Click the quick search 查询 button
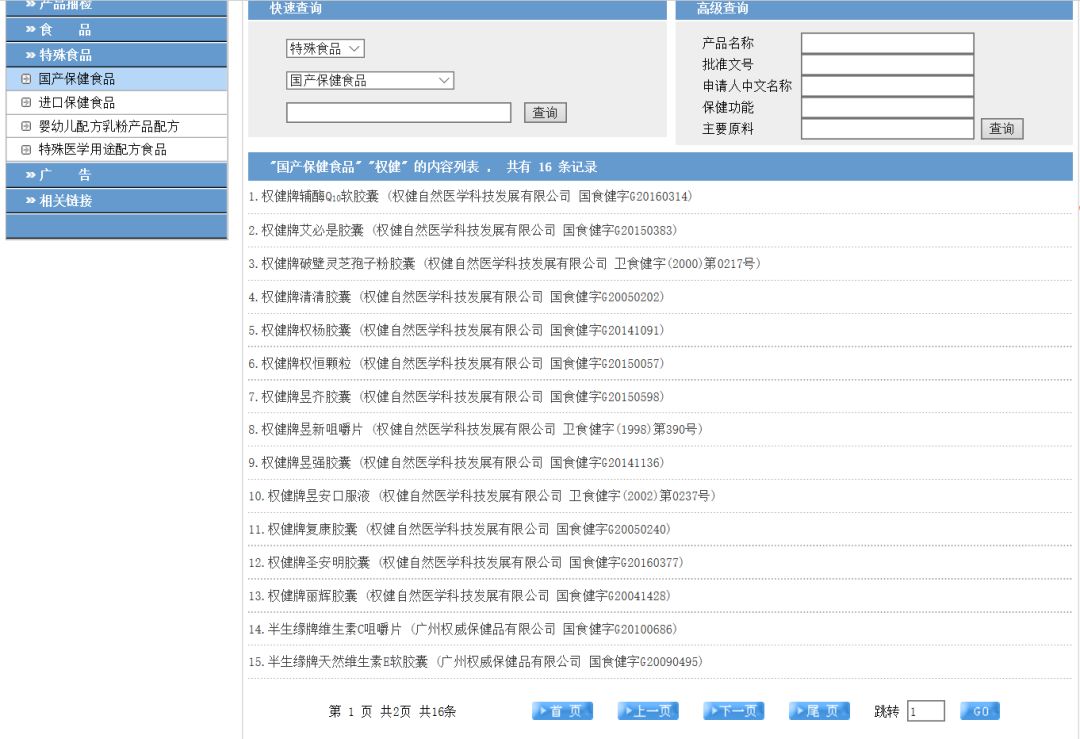The image size is (1080, 739). tap(546, 113)
